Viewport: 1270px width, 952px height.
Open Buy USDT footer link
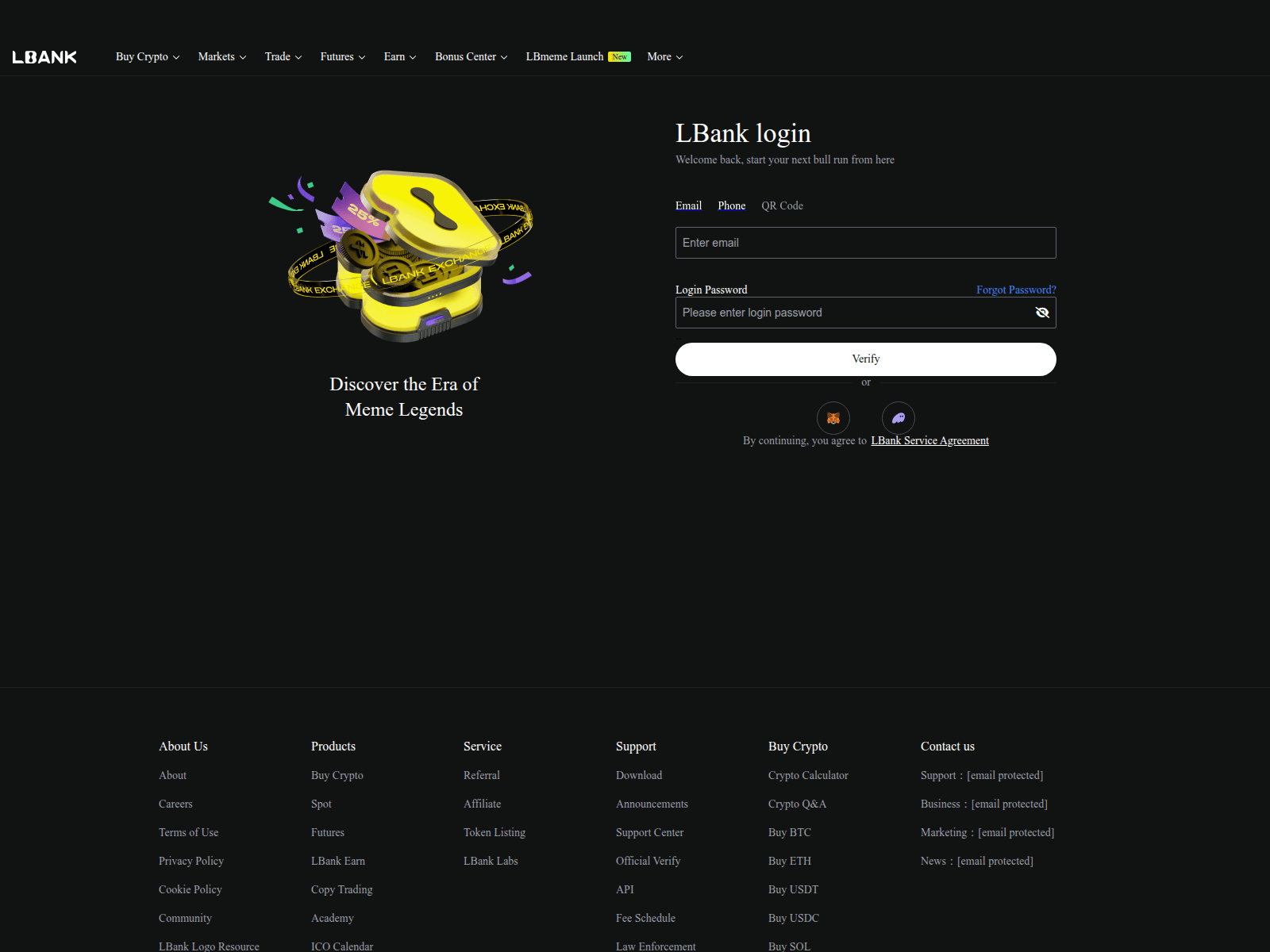[793, 889]
